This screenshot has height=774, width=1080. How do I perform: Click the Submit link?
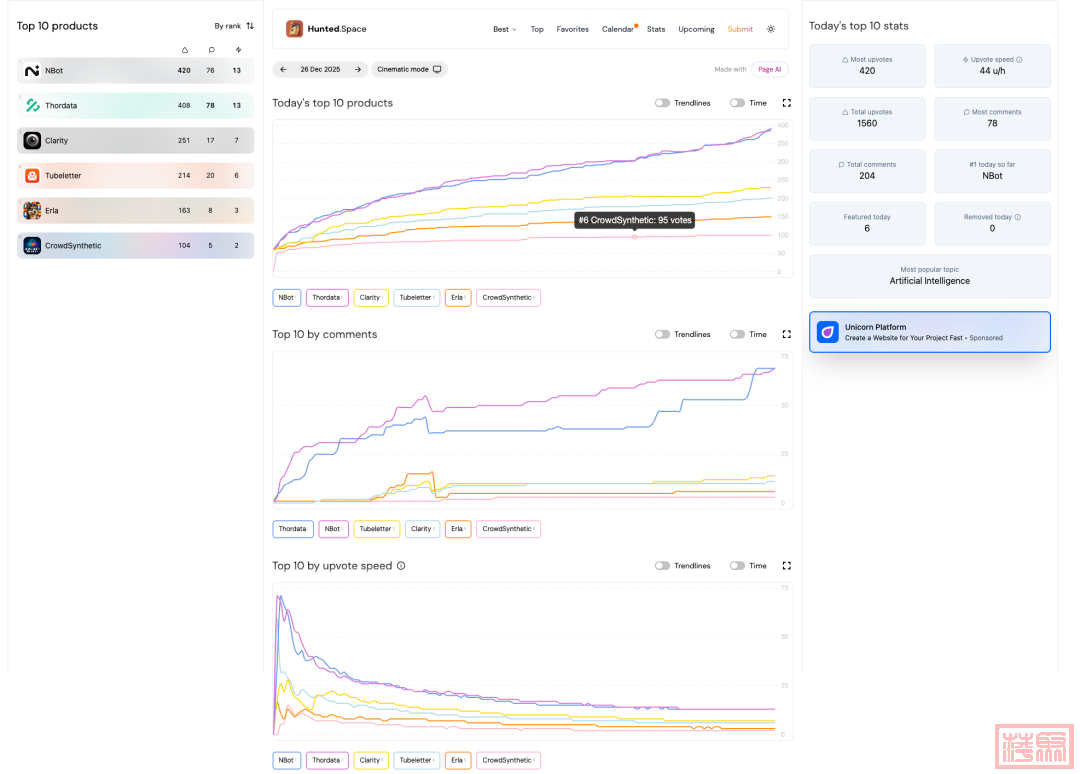pyautogui.click(x=740, y=29)
